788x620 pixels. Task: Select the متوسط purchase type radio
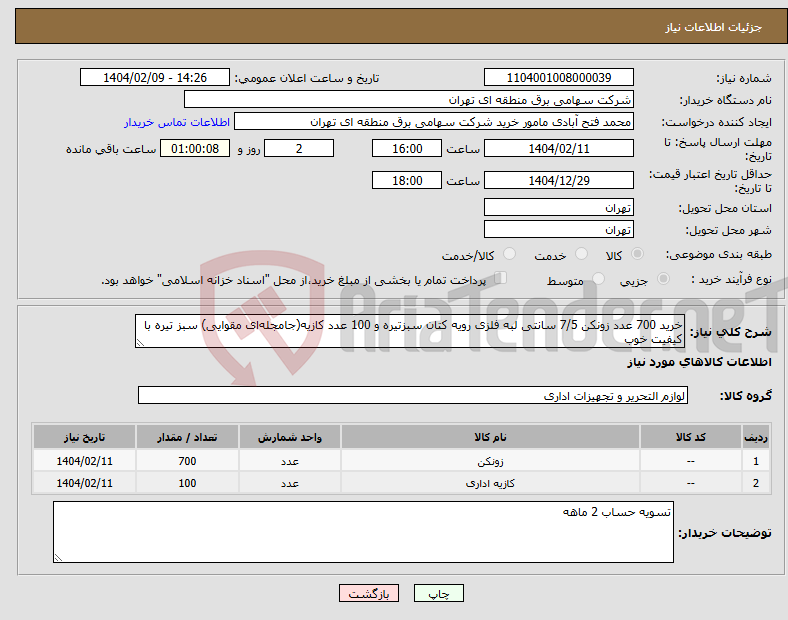[598, 279]
